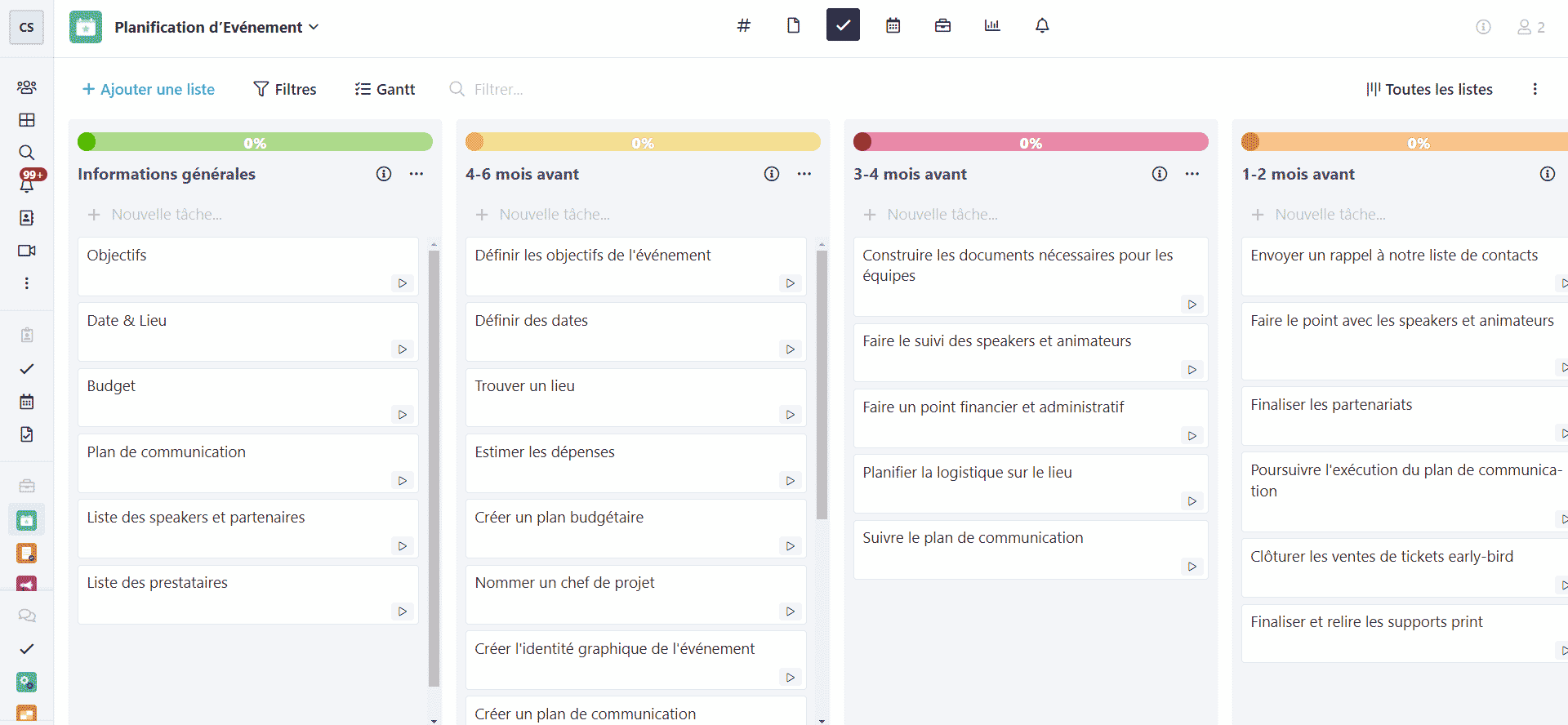Click the green Informations générales progress bar

(x=255, y=142)
